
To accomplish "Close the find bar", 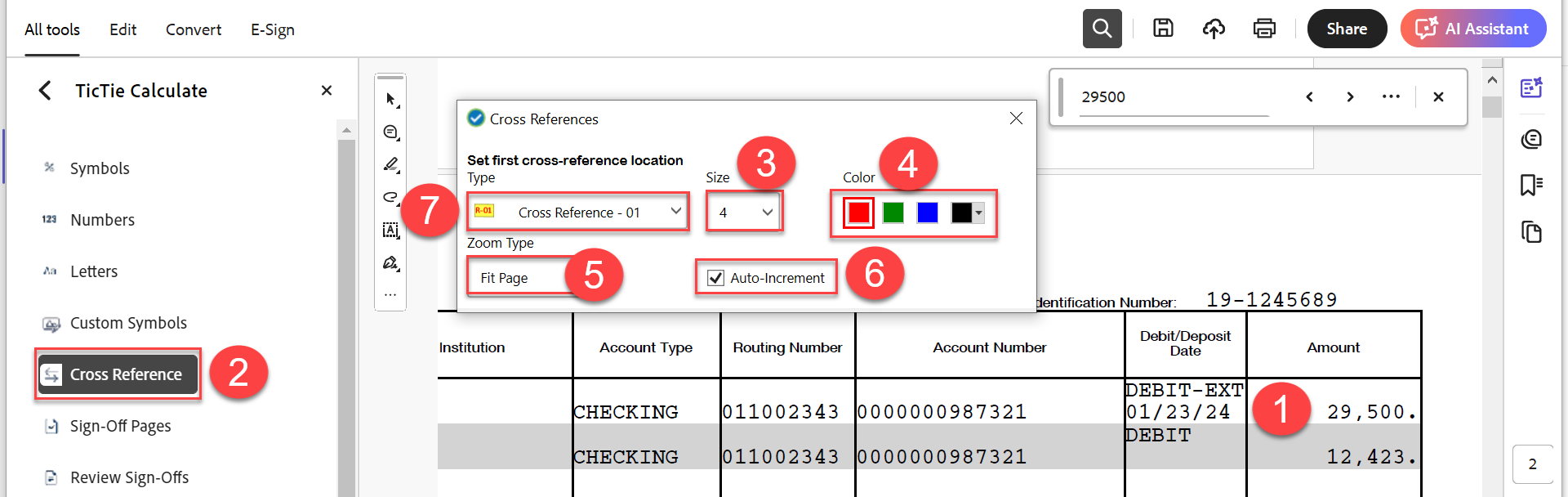I will click(1438, 96).
